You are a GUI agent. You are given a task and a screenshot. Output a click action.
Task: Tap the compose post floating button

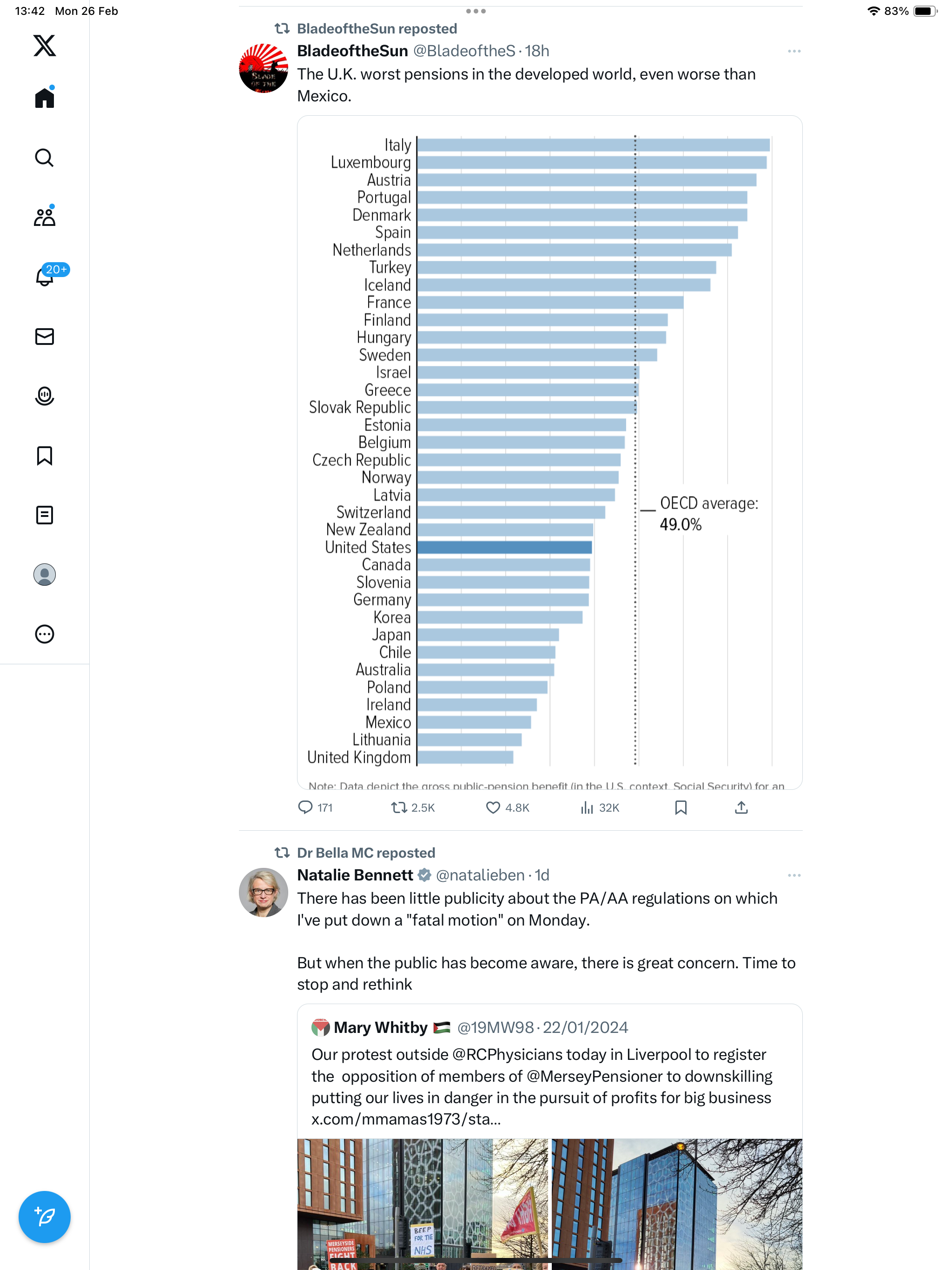(44, 1217)
